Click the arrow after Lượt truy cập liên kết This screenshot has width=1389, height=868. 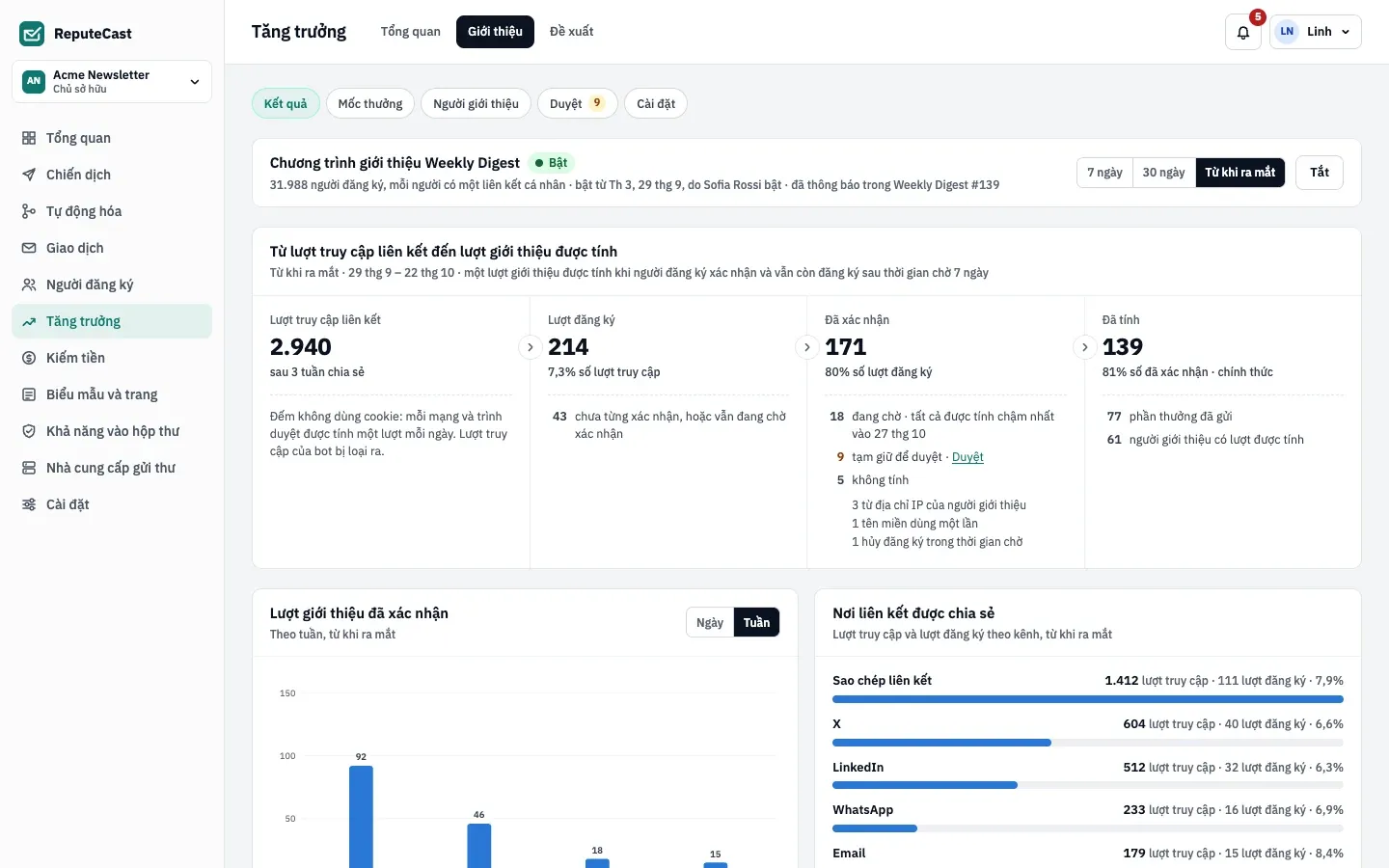click(530, 347)
